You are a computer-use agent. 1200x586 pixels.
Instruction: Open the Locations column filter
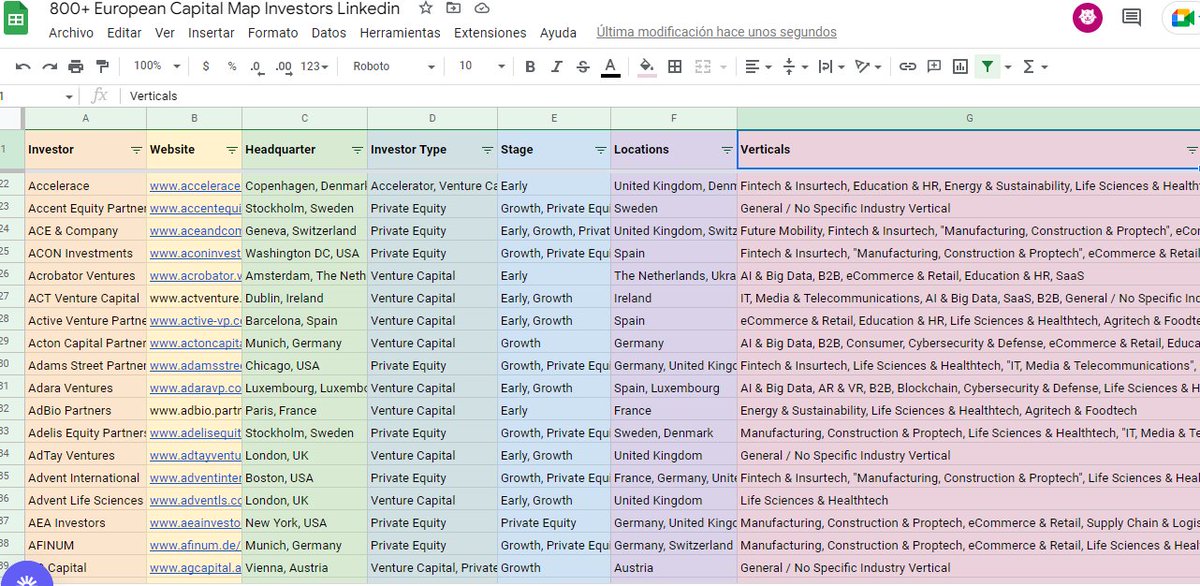click(x=726, y=150)
